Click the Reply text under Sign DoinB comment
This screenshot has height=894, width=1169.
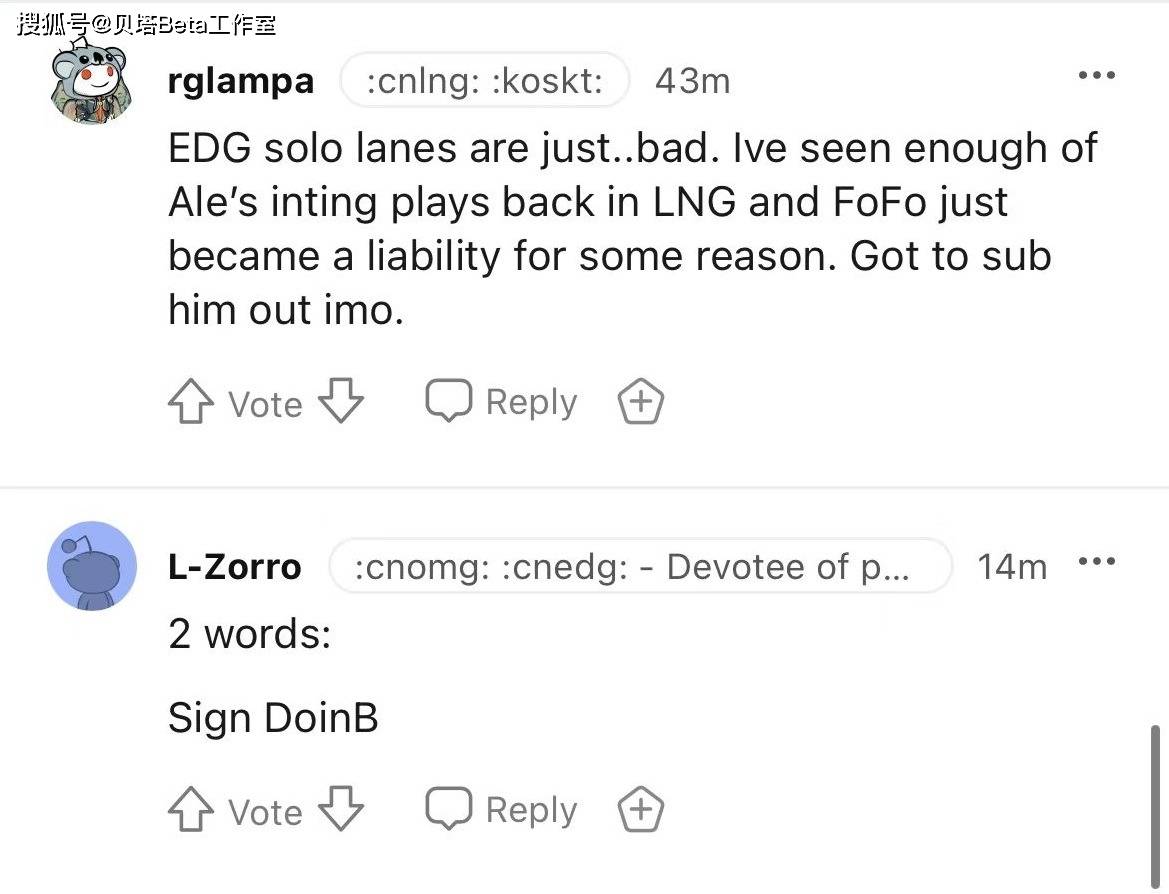(531, 810)
